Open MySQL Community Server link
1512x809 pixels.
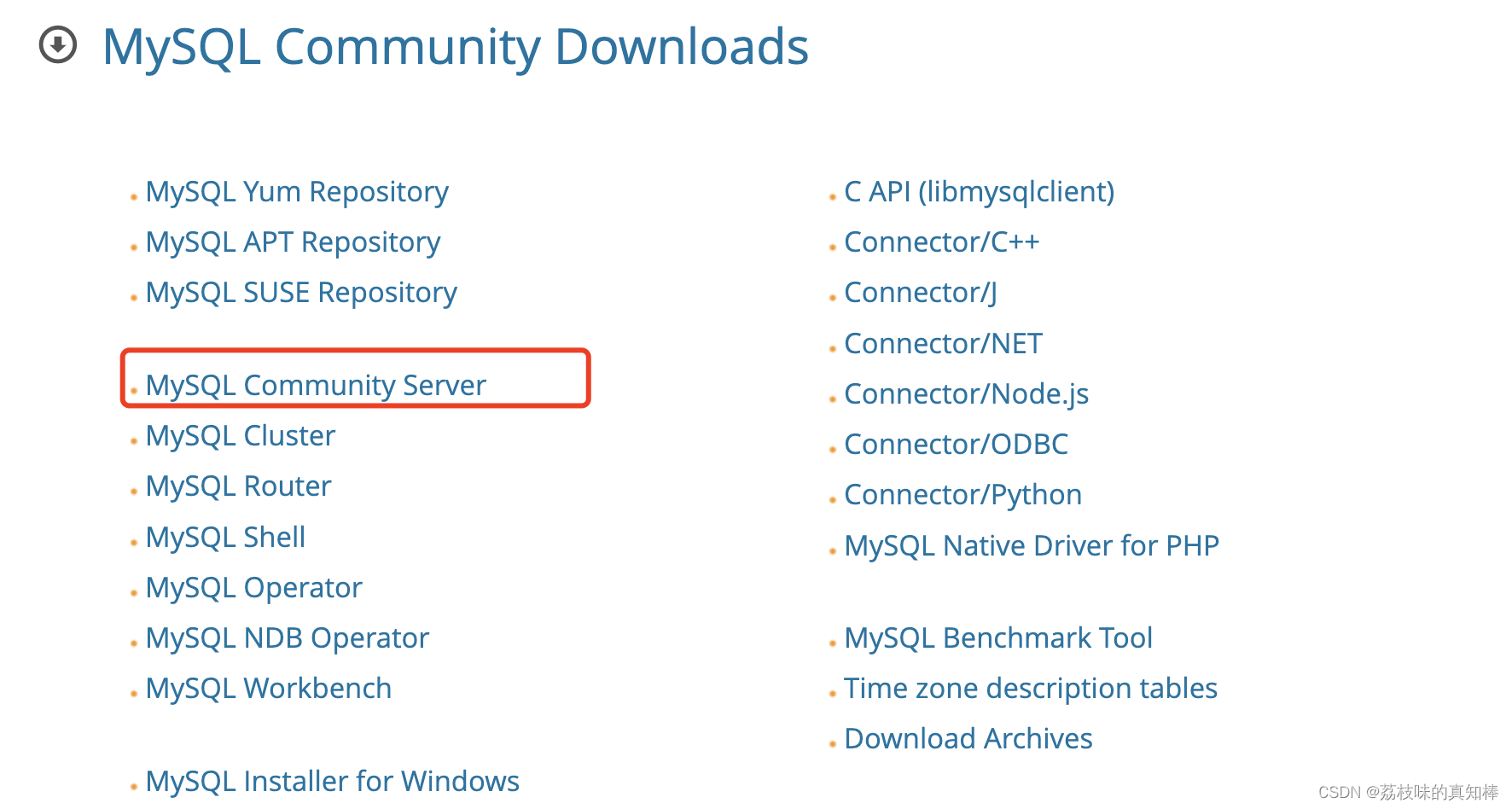(x=316, y=386)
